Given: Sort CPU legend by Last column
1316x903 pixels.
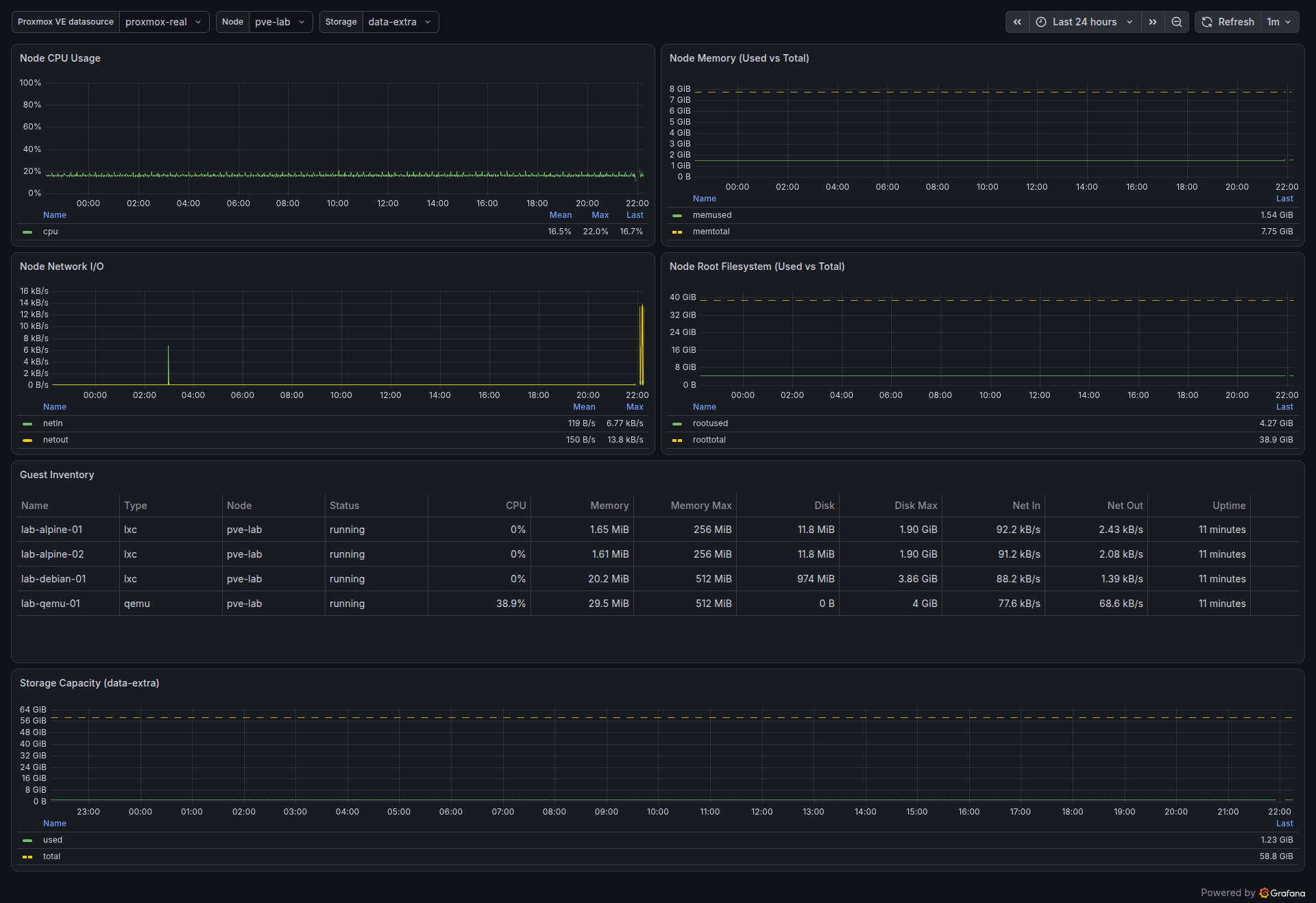Looking at the screenshot, I should click(x=635, y=215).
